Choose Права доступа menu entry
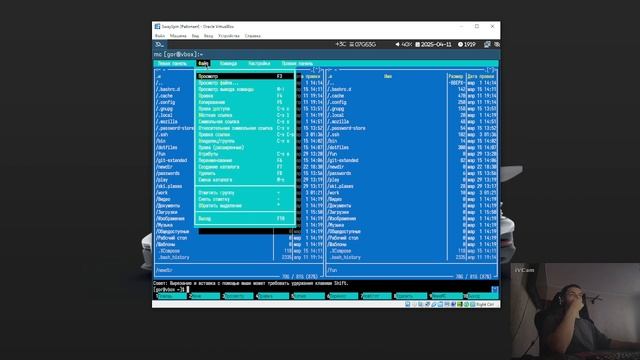Viewport: 640px width, 360px height. (x=245, y=109)
